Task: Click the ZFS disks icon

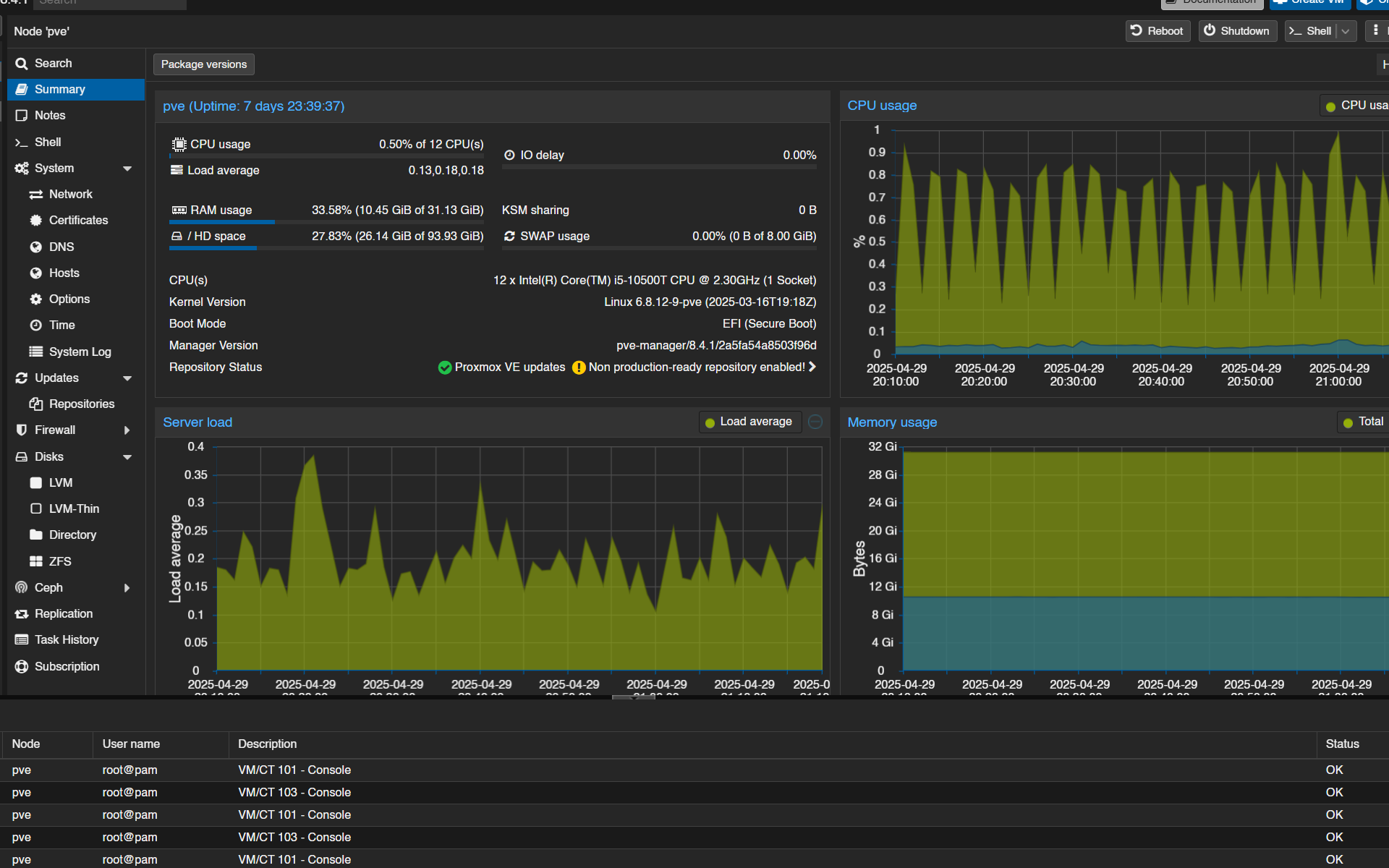Action: coord(37,561)
